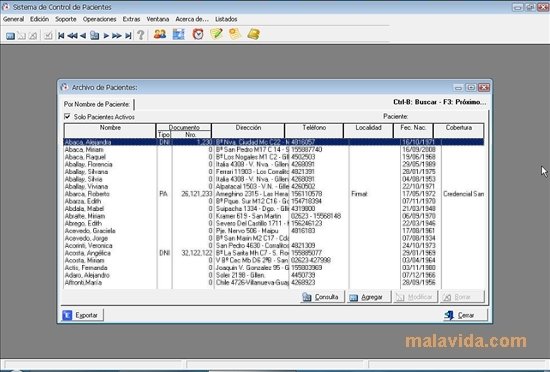
Task: Select the row Abaca, Alejandra
Action: click(274, 142)
